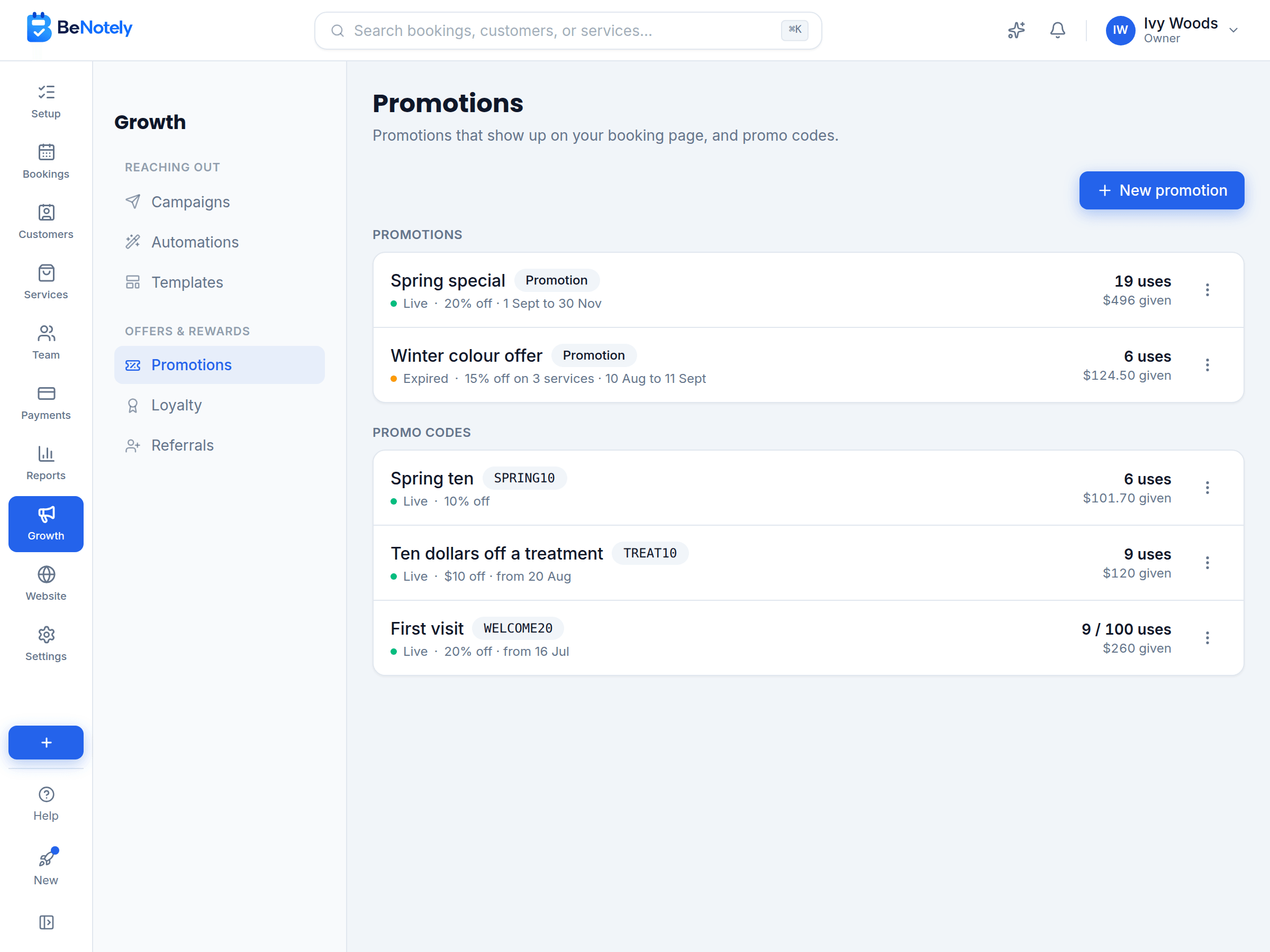Toggle the sidebar collapse panel icon
This screenshot has width=1270, height=952.
click(46, 922)
